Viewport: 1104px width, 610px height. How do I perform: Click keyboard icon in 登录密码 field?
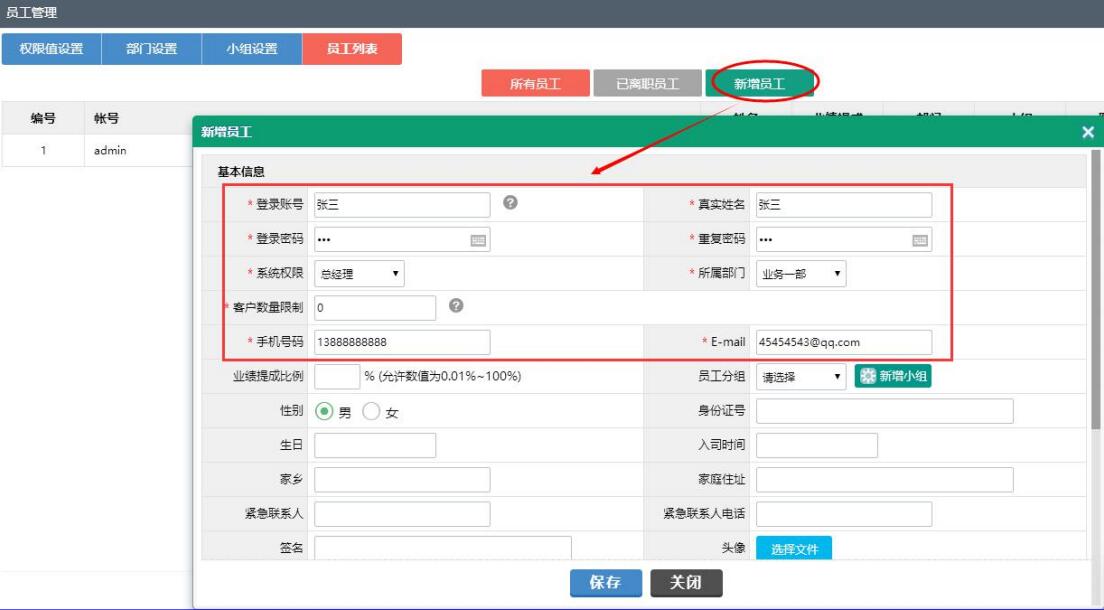478,240
